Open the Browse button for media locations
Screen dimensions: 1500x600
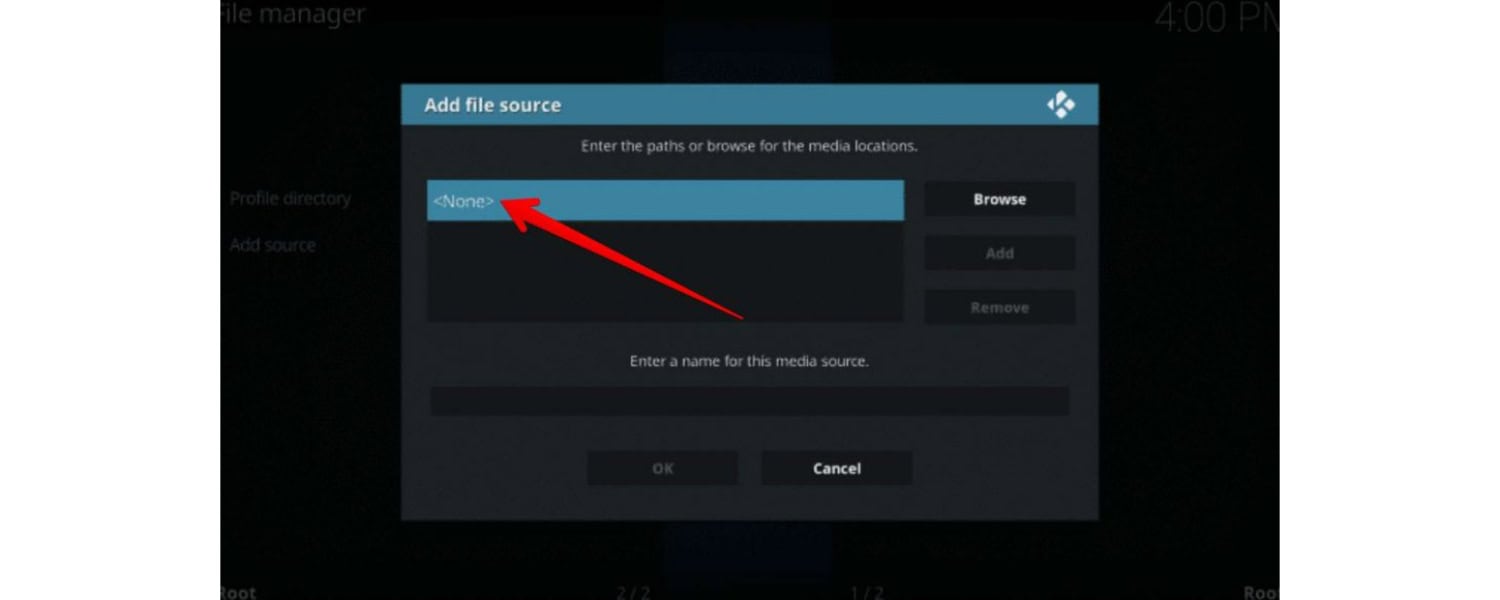(999, 199)
